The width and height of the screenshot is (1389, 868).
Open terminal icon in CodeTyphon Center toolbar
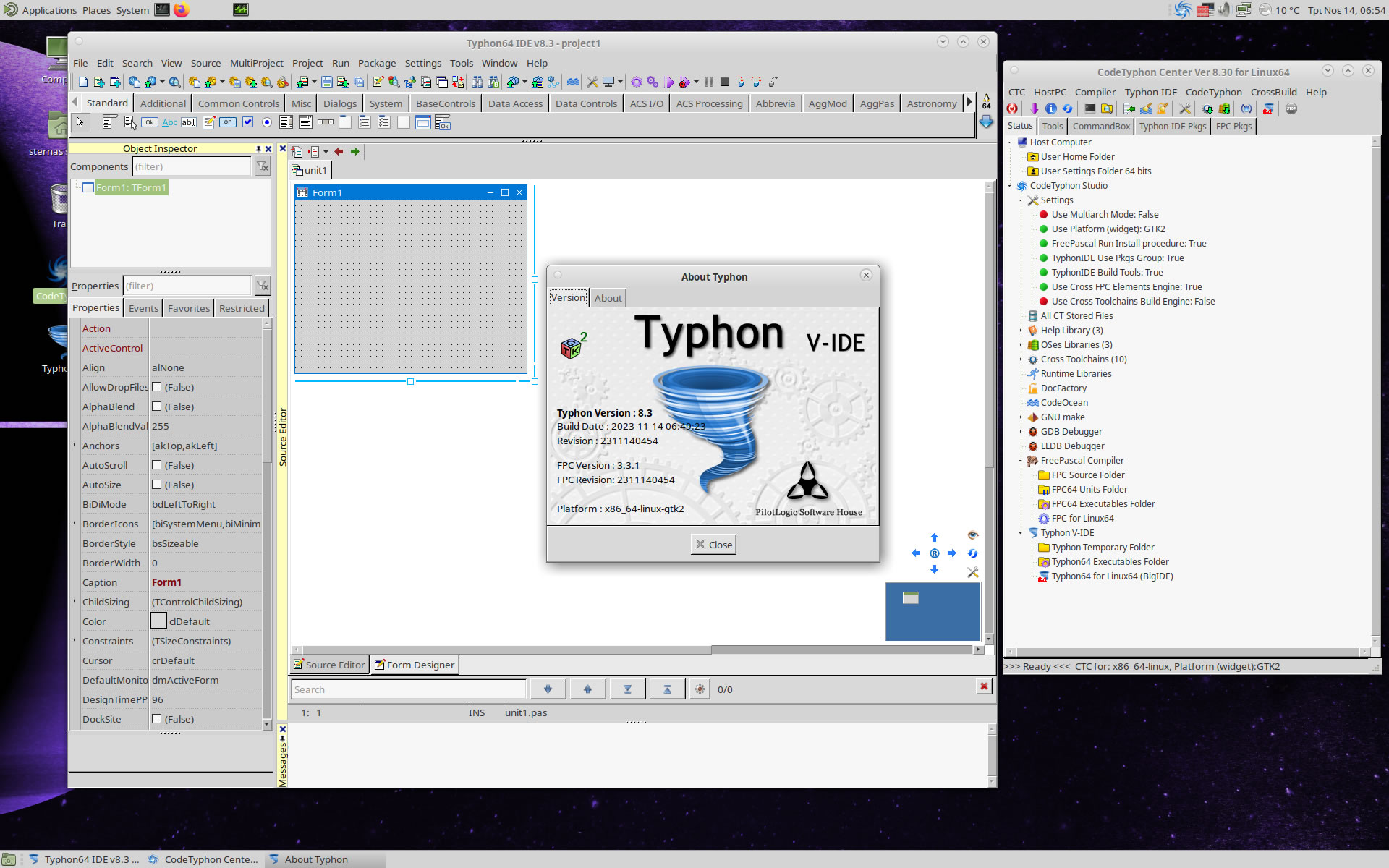point(1089,109)
